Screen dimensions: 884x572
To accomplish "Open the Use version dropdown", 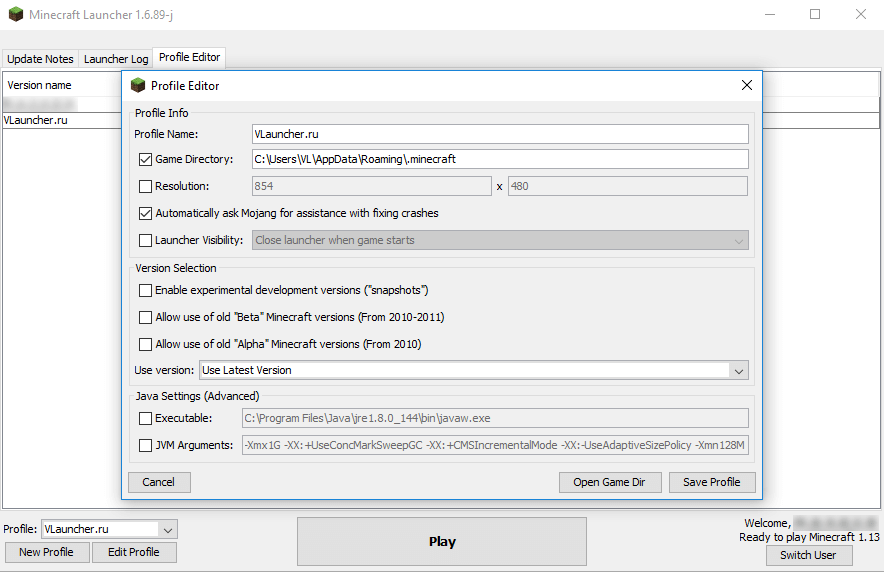I will click(474, 370).
